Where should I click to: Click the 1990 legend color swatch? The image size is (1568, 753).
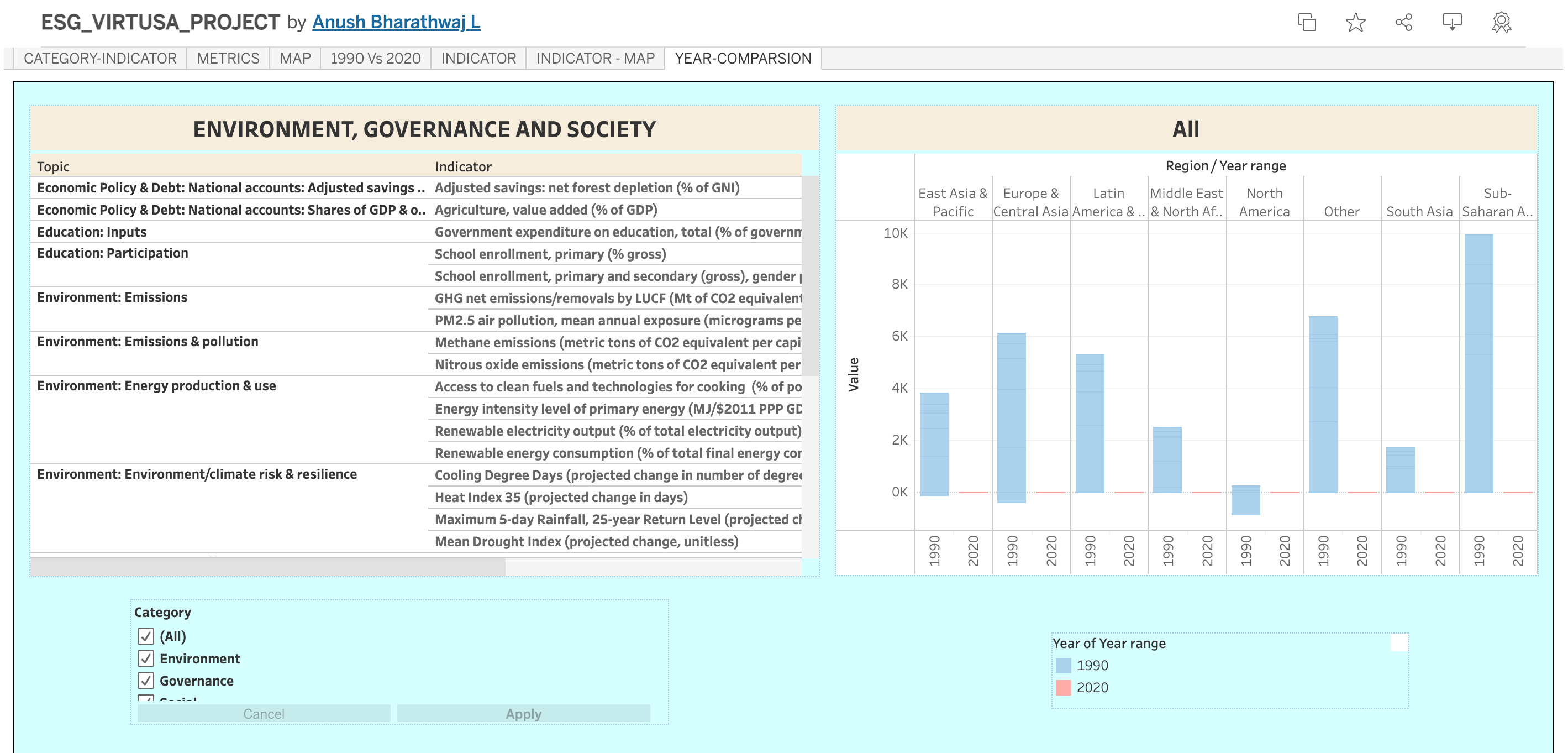point(1063,665)
